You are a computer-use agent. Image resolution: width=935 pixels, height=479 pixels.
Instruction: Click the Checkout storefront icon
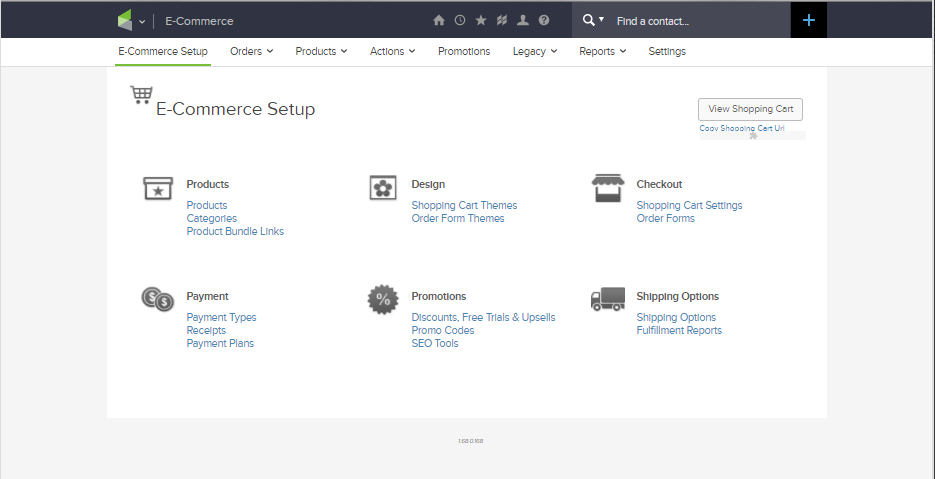608,188
